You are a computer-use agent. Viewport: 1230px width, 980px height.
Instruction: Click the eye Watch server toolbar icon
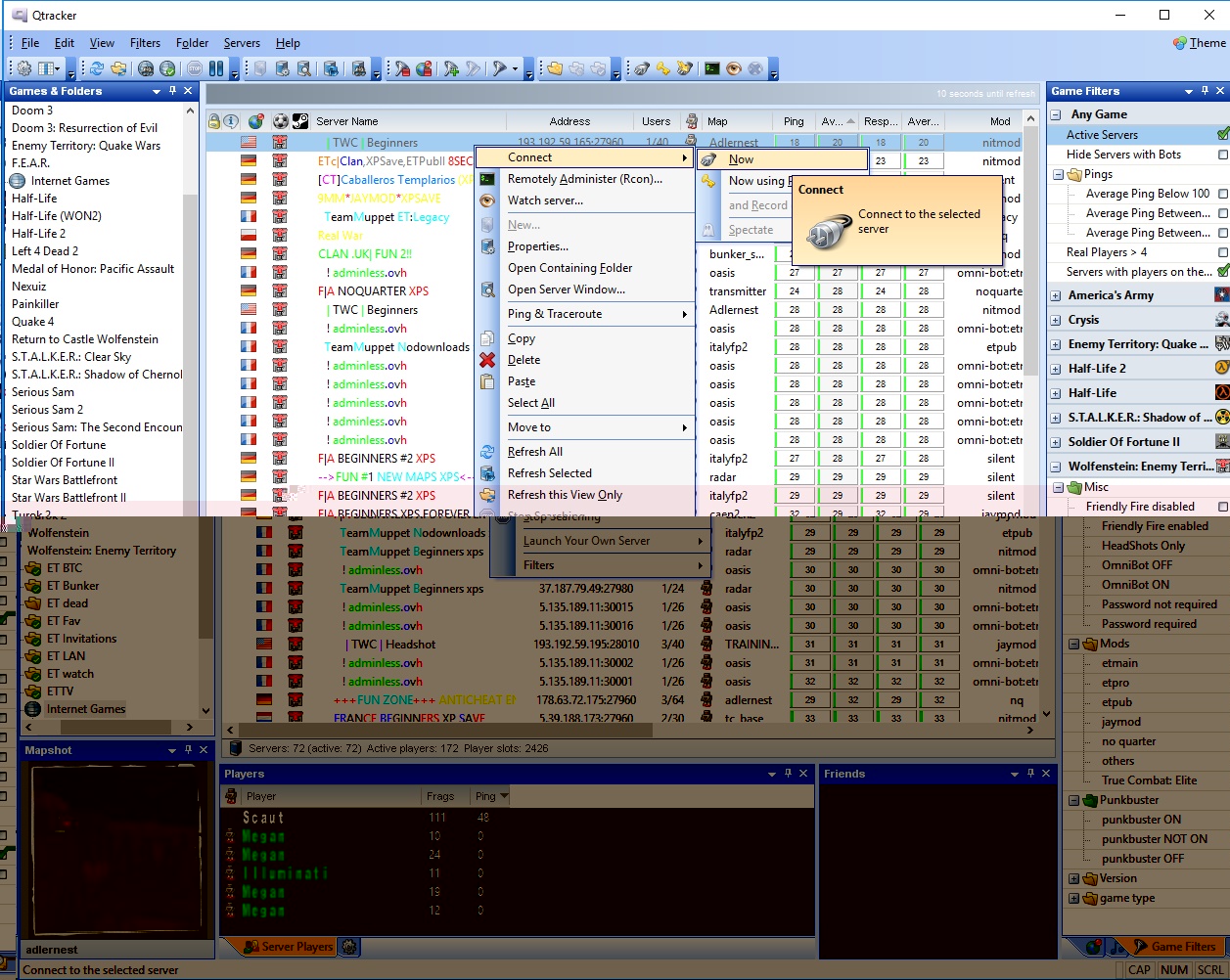coord(734,68)
